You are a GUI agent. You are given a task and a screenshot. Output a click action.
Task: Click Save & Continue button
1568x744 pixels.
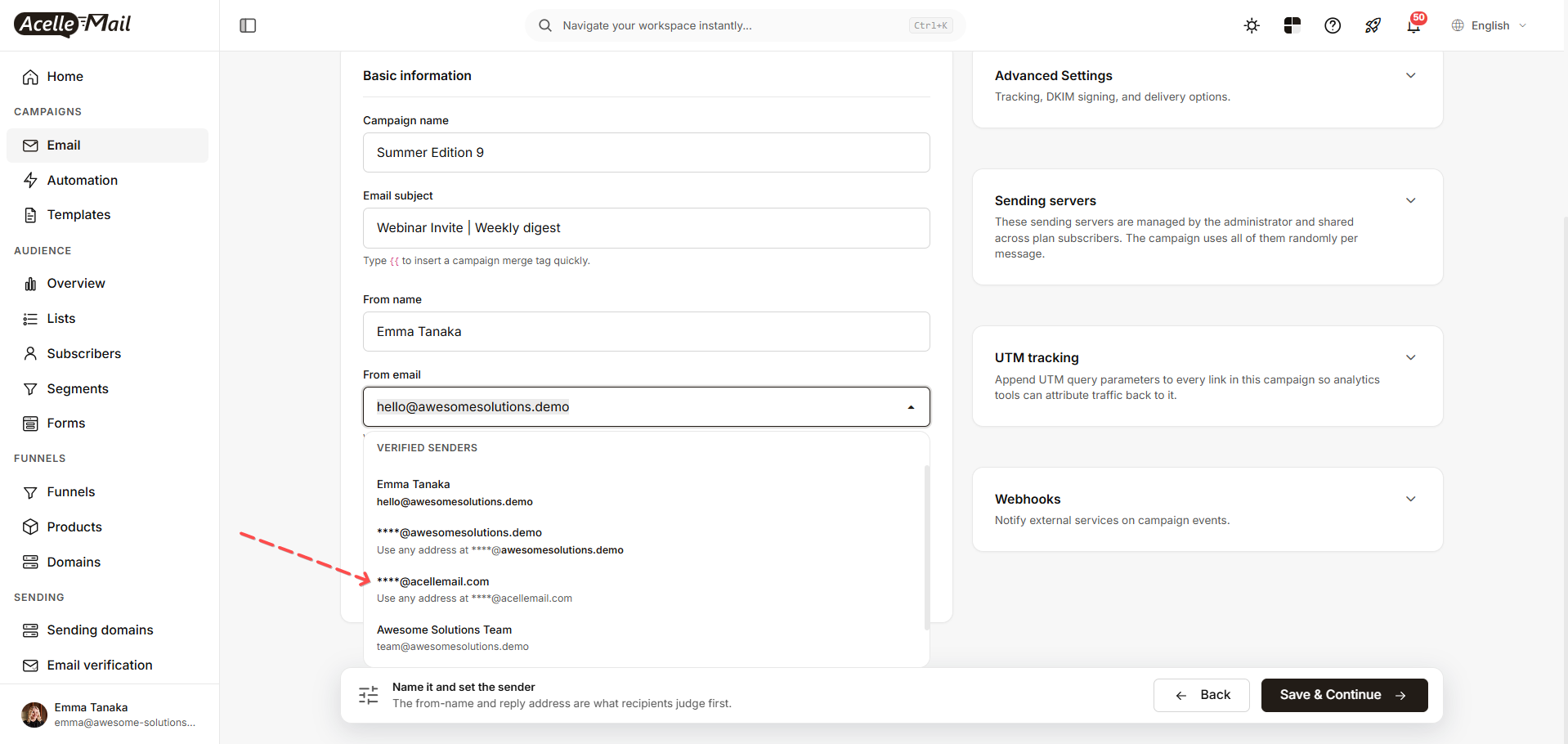coord(1344,695)
